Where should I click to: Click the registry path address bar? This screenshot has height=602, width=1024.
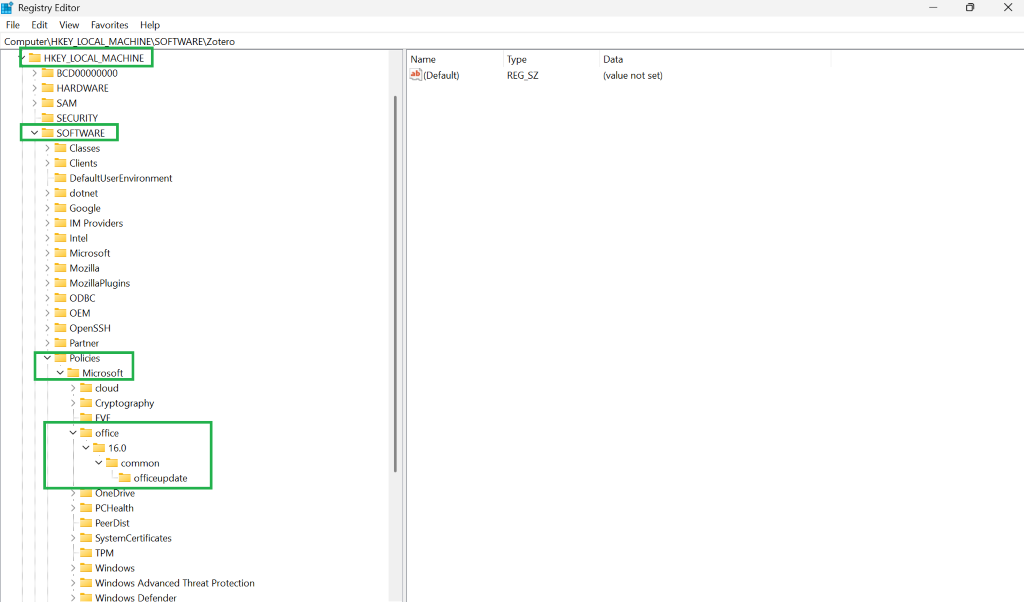tap(512, 41)
